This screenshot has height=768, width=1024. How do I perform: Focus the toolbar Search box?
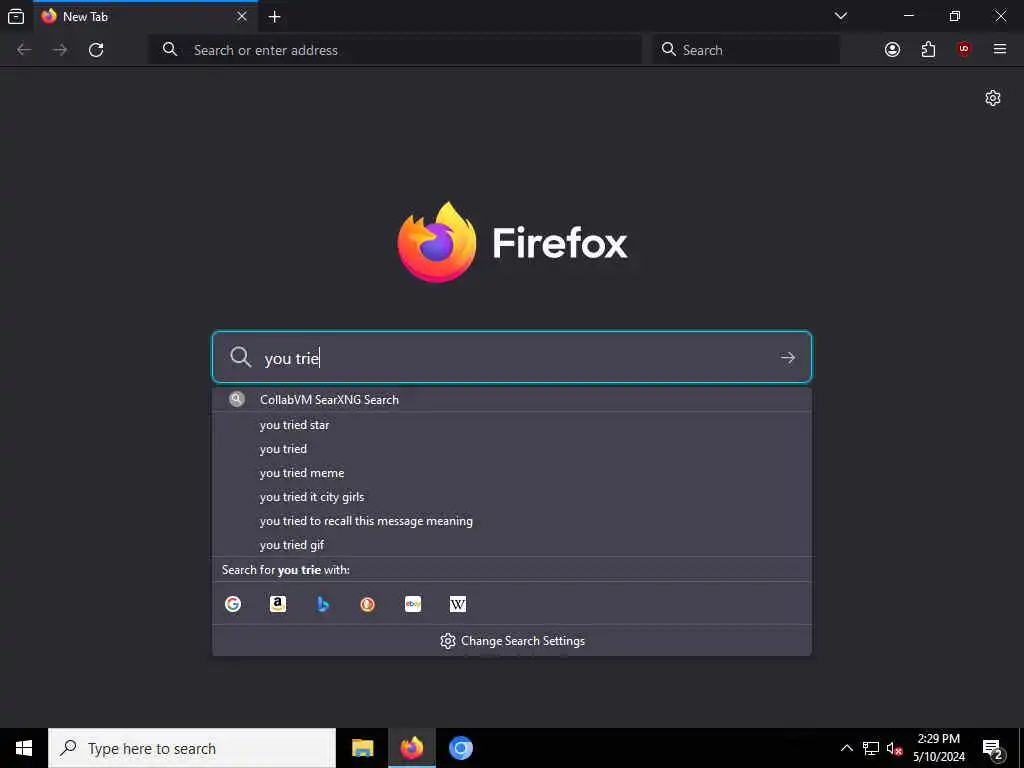tap(745, 50)
